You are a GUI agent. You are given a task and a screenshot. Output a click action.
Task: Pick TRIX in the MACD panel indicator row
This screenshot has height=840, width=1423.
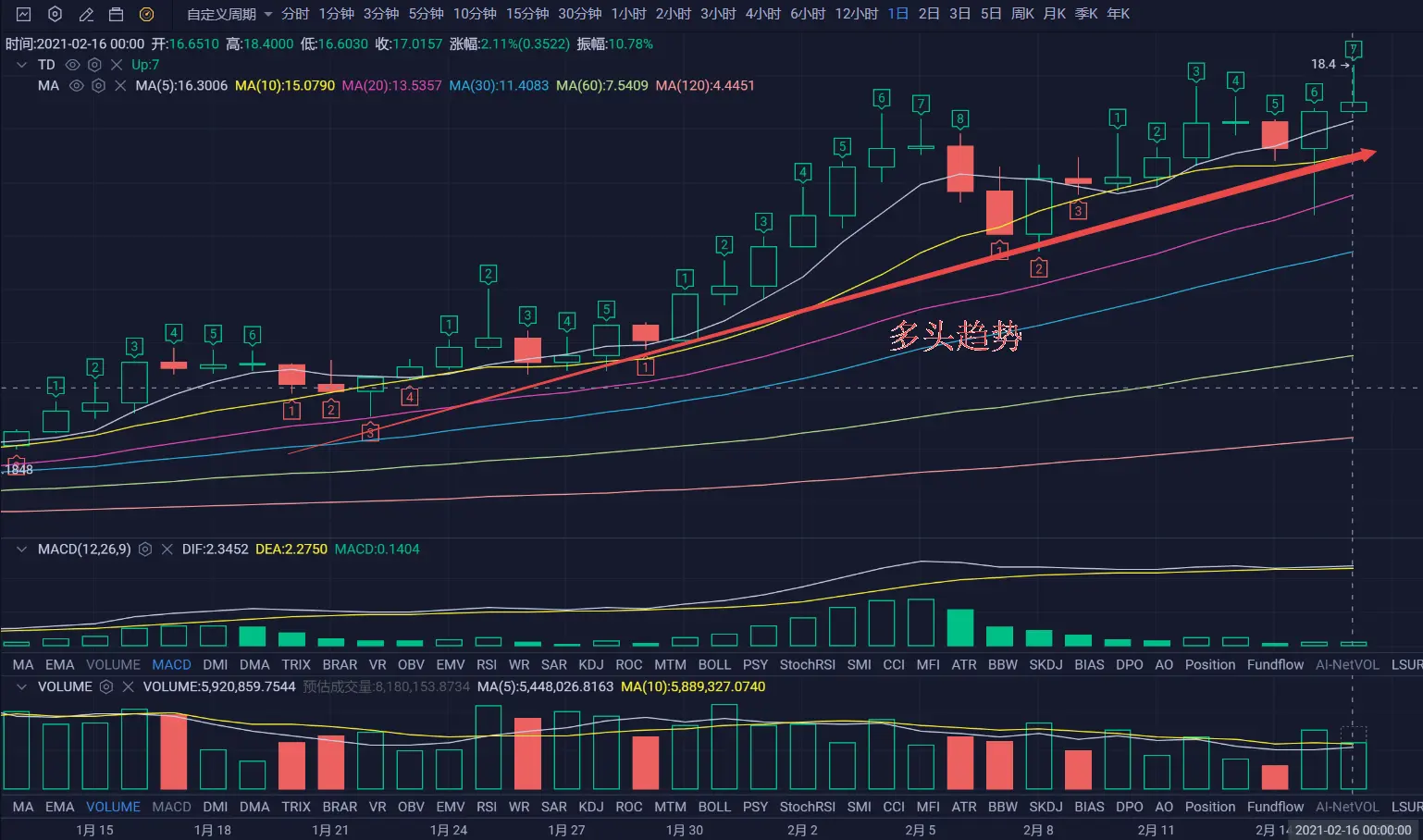296,665
